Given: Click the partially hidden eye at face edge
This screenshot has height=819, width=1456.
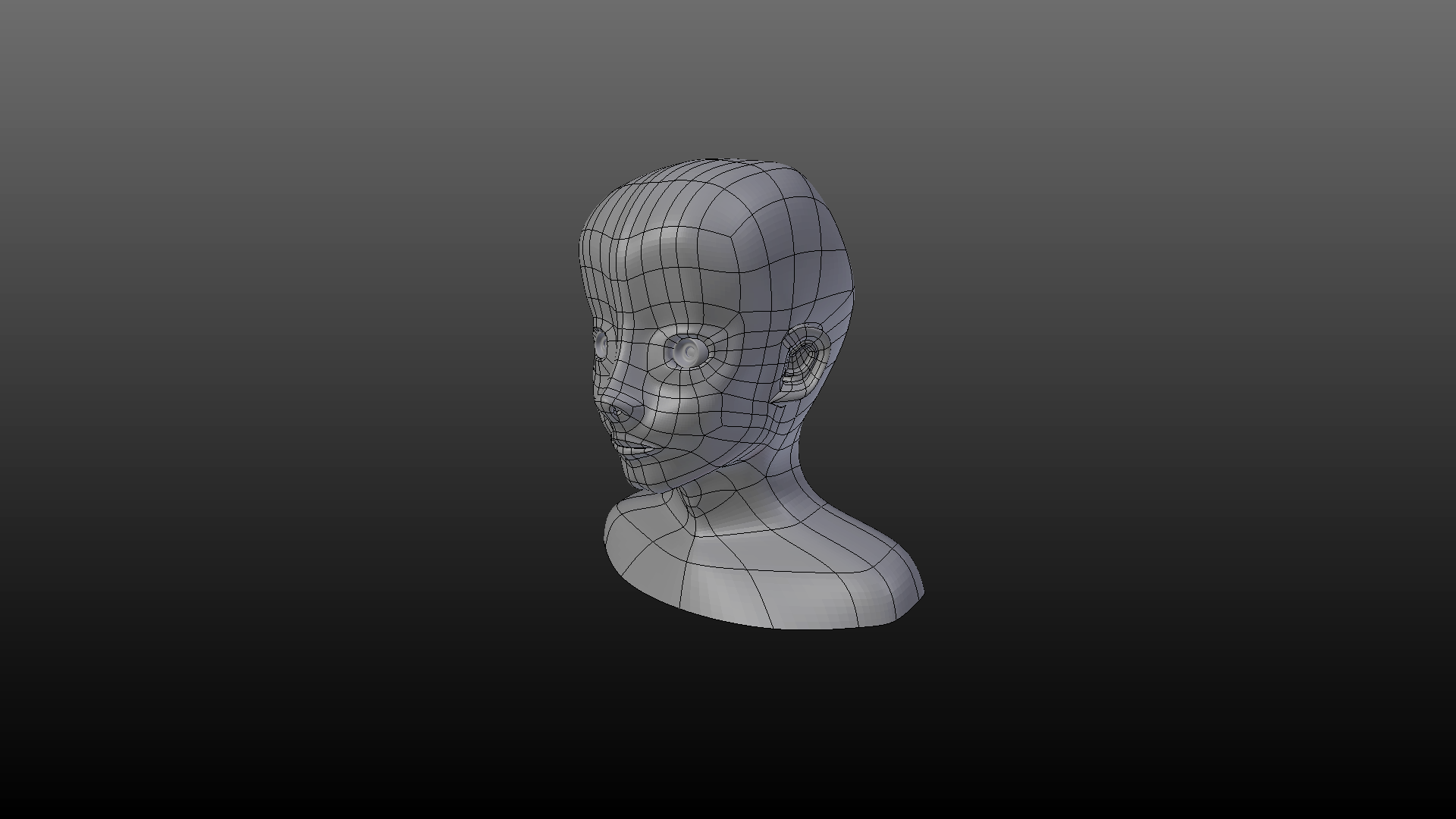Looking at the screenshot, I should coord(601,345).
